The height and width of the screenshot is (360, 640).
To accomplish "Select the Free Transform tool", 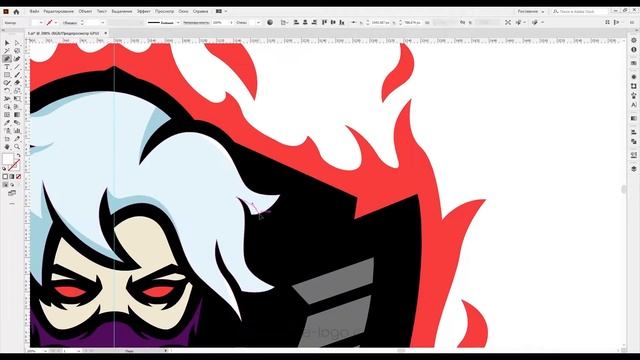I will click(17, 99).
